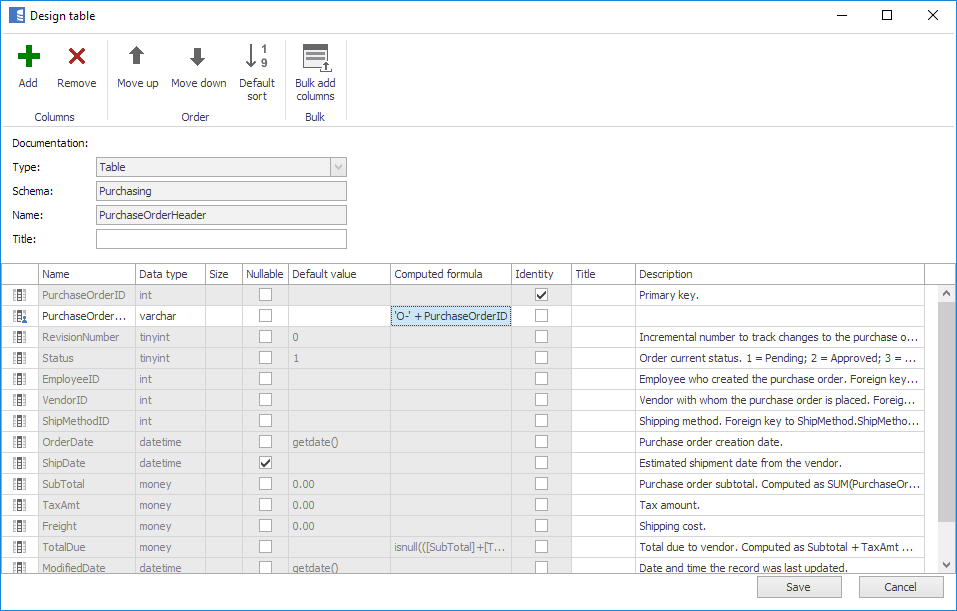Viewport: 957px width, 611px height.
Task: Click the Cancel button
Action: pos(900,587)
